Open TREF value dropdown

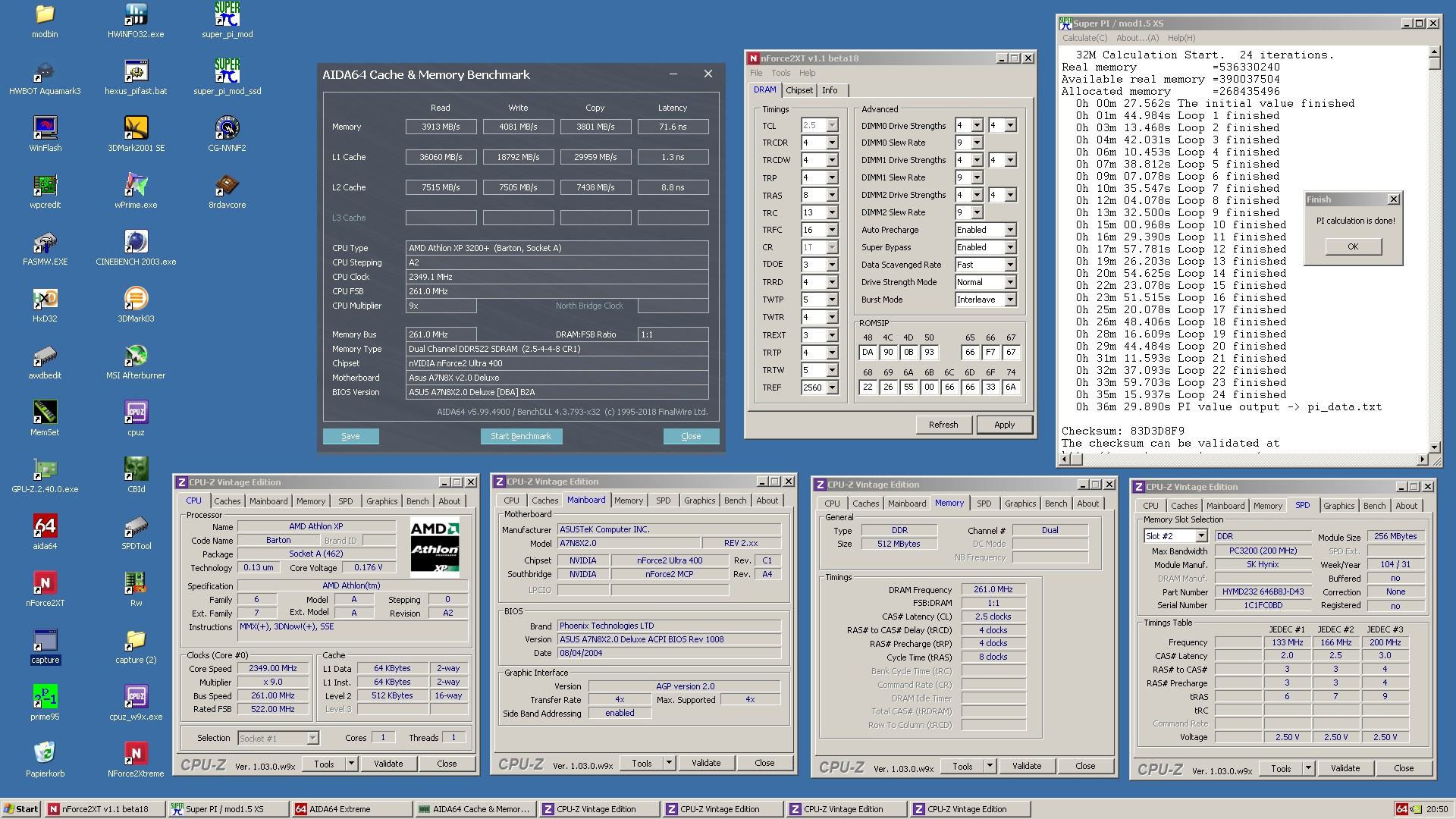coord(832,388)
